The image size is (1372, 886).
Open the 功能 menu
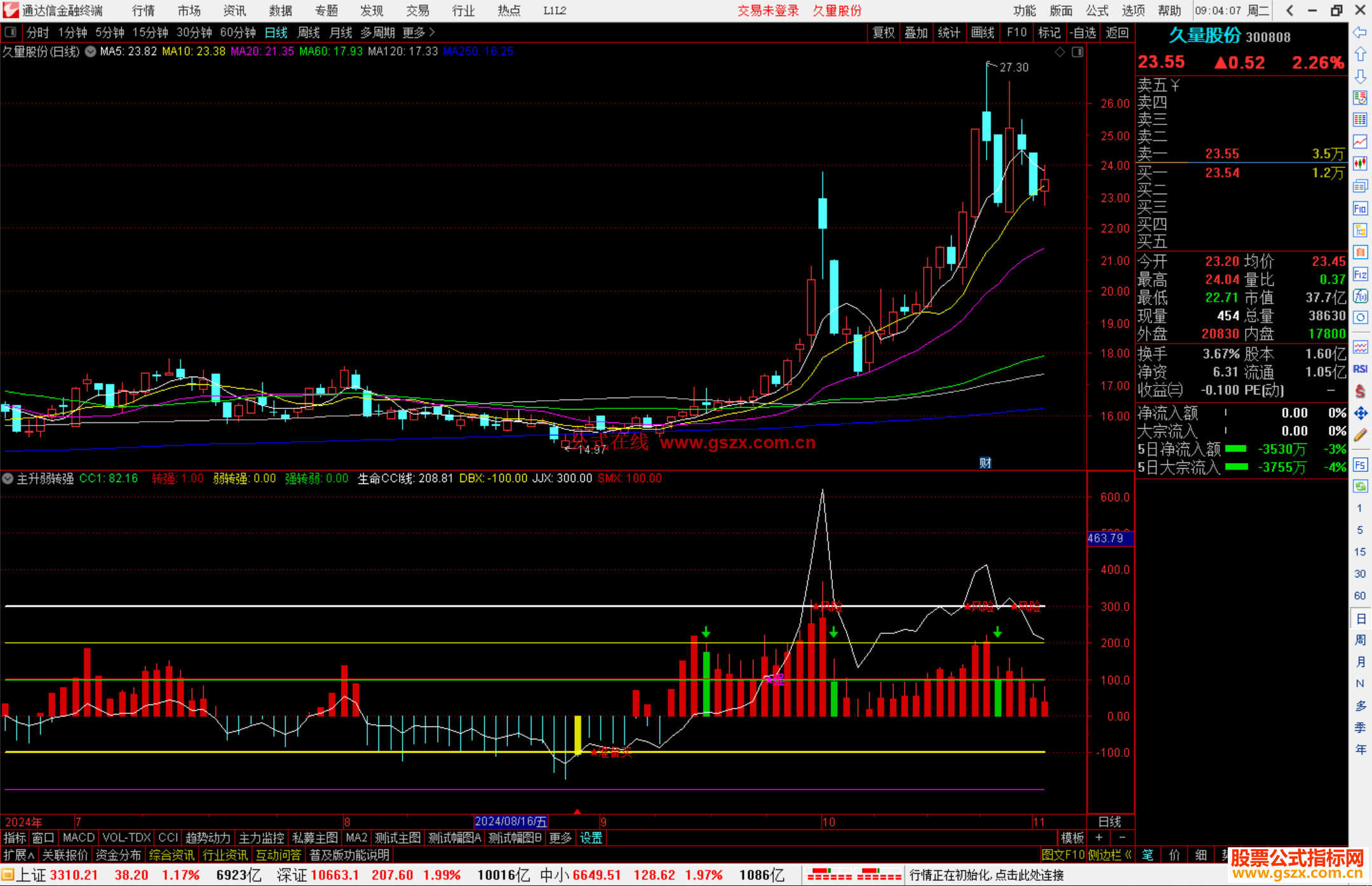pyautogui.click(x=1025, y=11)
